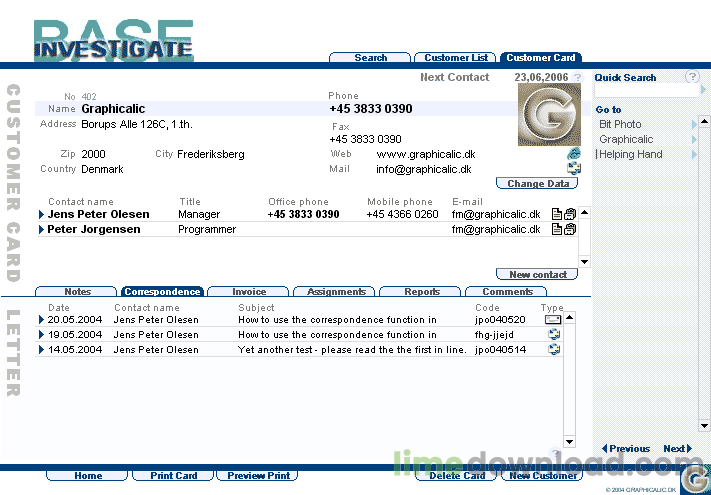This screenshot has height=495, width=711.
Task: Open the Assignments tab
Action: tap(336, 291)
